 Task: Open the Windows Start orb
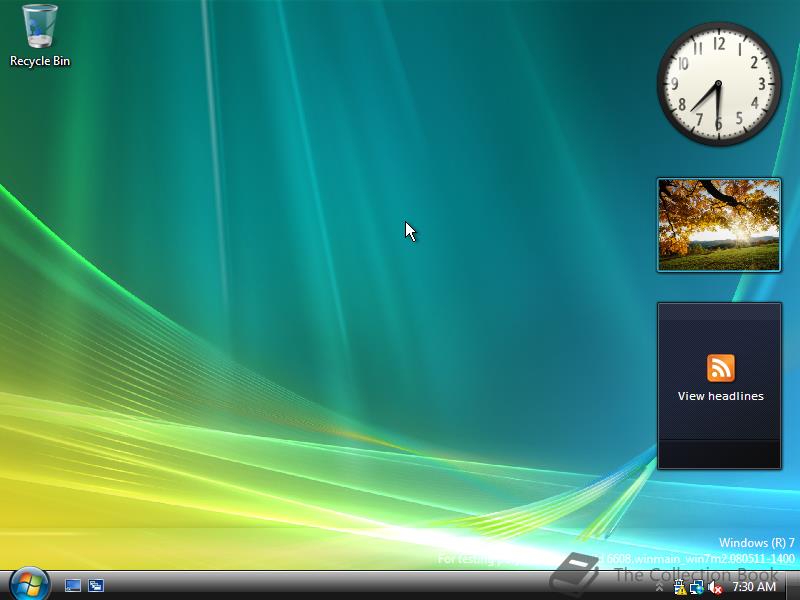point(29,584)
